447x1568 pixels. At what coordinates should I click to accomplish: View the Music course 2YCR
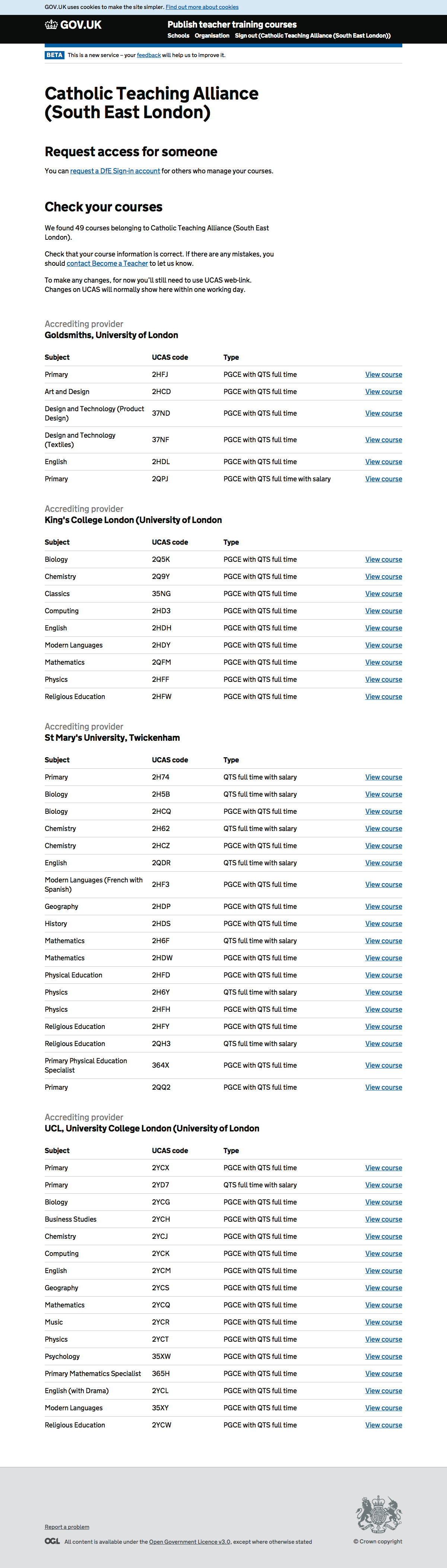pos(383,1322)
